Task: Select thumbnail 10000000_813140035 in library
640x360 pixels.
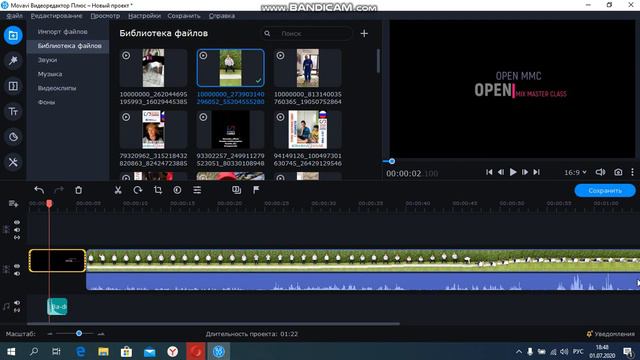Action: [x=307, y=68]
